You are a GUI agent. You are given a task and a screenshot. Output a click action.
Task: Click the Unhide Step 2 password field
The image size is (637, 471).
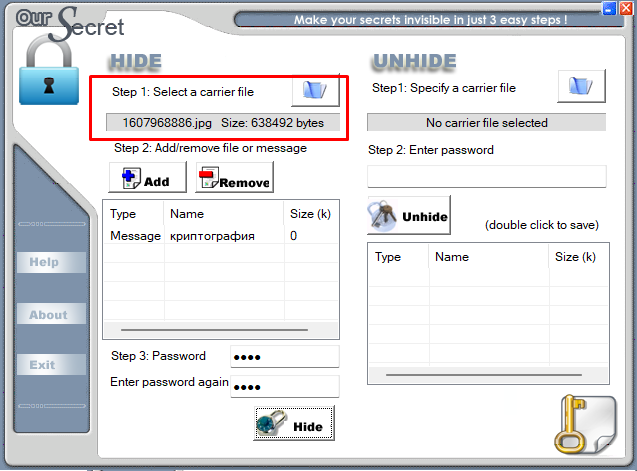click(x=487, y=176)
